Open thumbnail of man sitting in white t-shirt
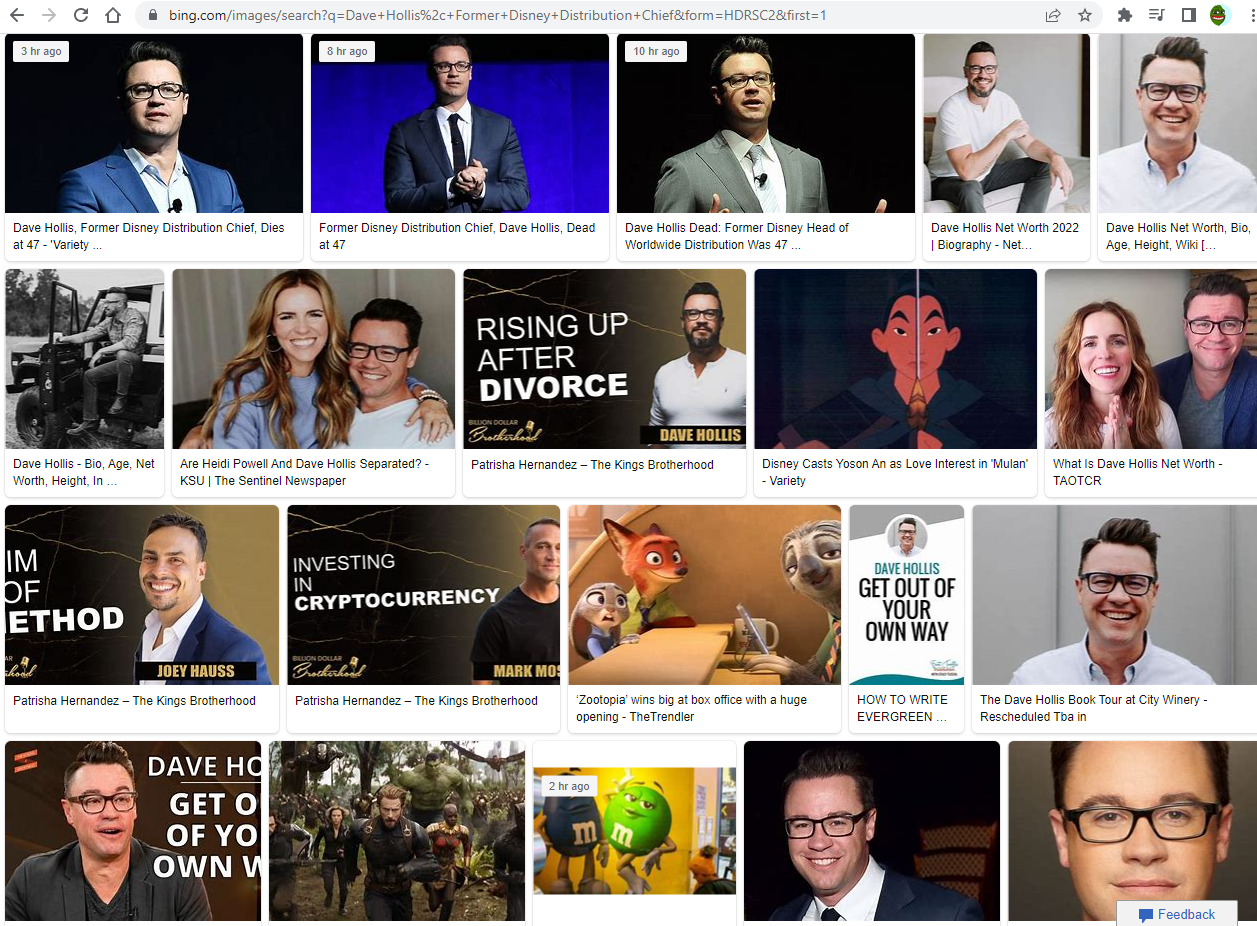 click(x=1006, y=123)
